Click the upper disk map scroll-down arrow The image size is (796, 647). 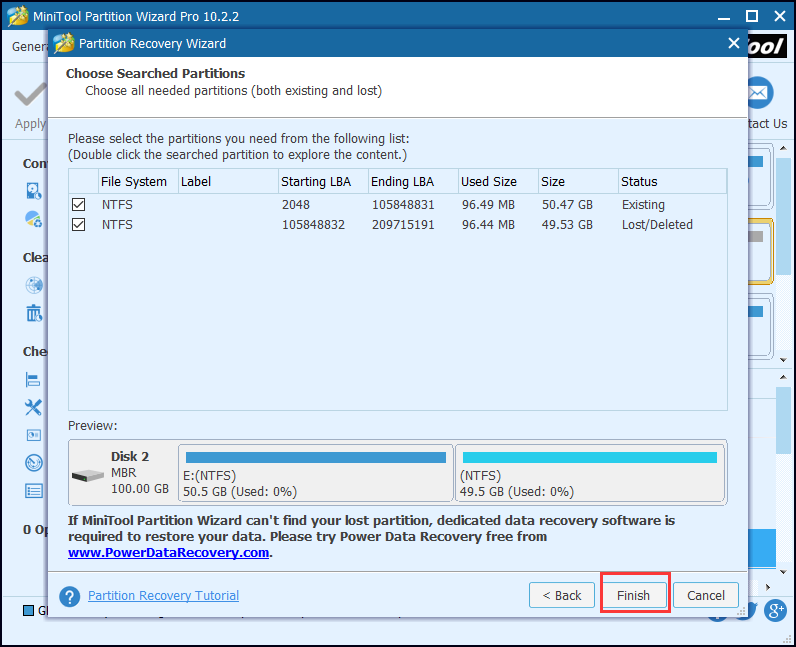coord(783,360)
